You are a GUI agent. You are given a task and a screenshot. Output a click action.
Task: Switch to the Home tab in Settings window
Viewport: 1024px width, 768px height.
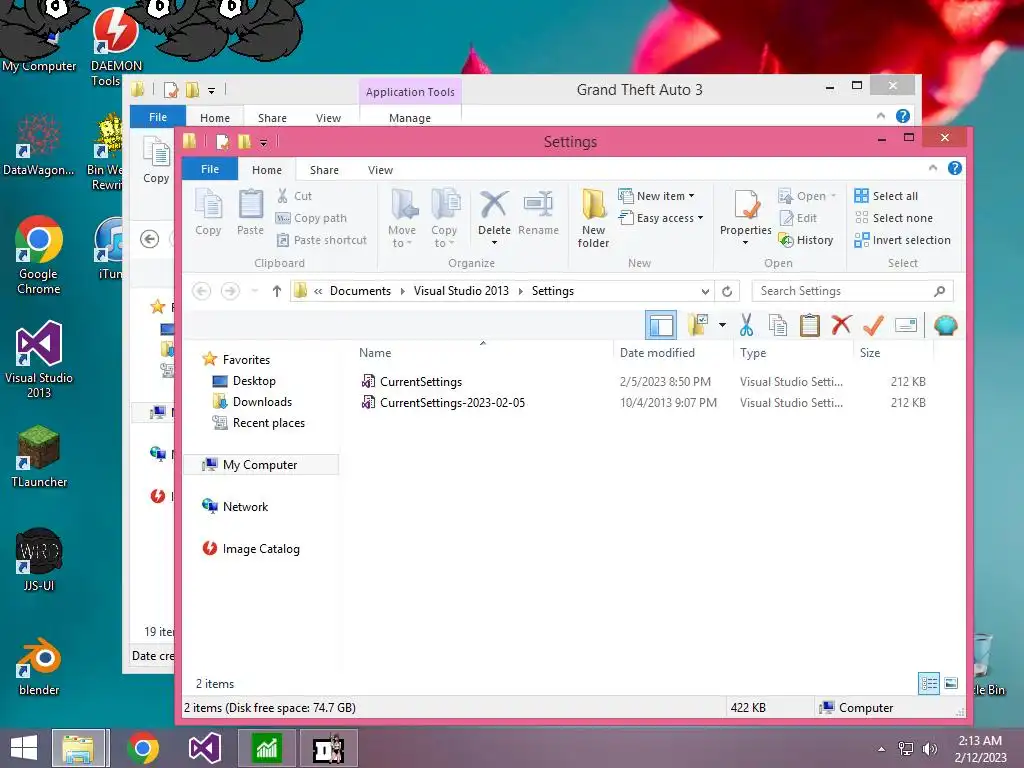267,170
